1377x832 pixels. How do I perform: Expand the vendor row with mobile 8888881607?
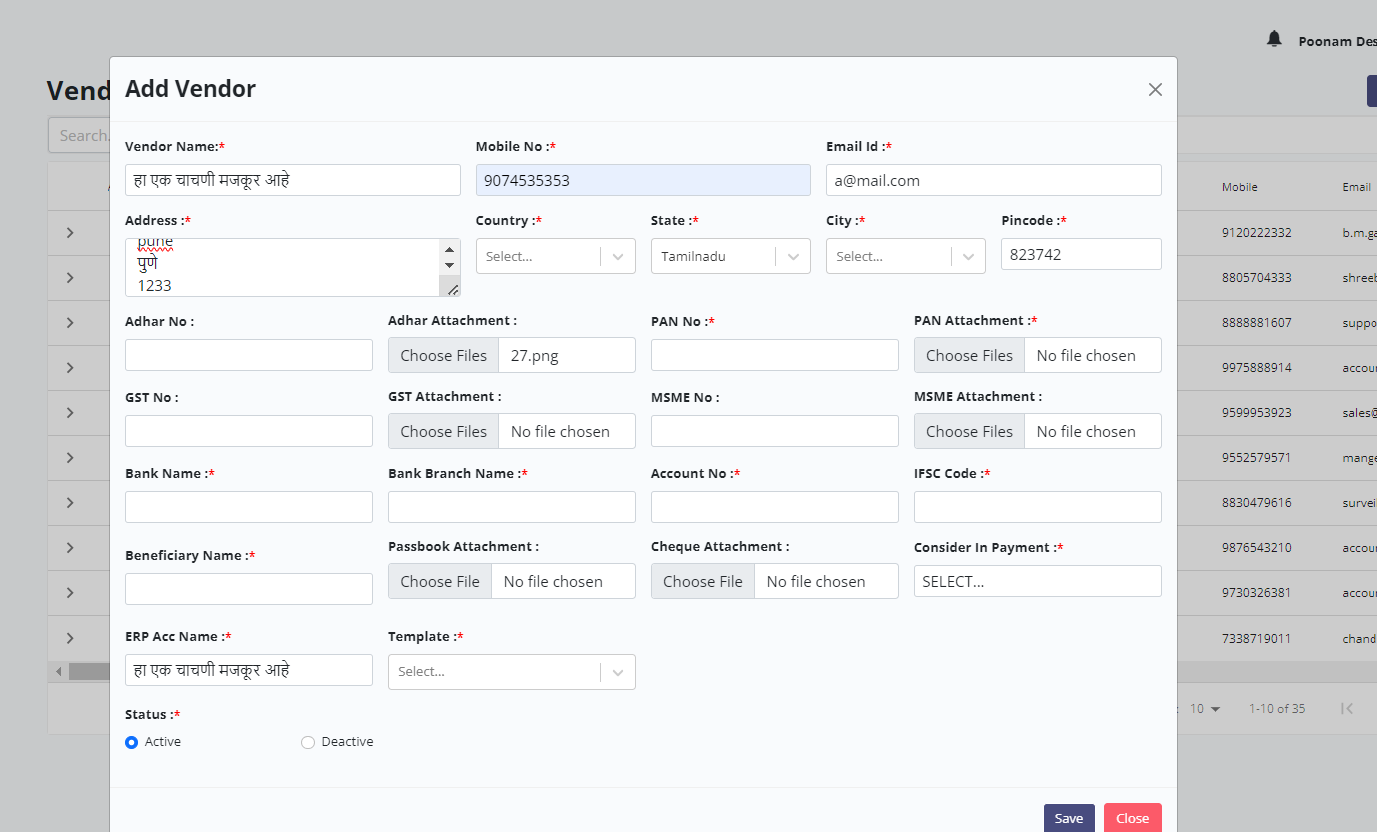(70, 322)
